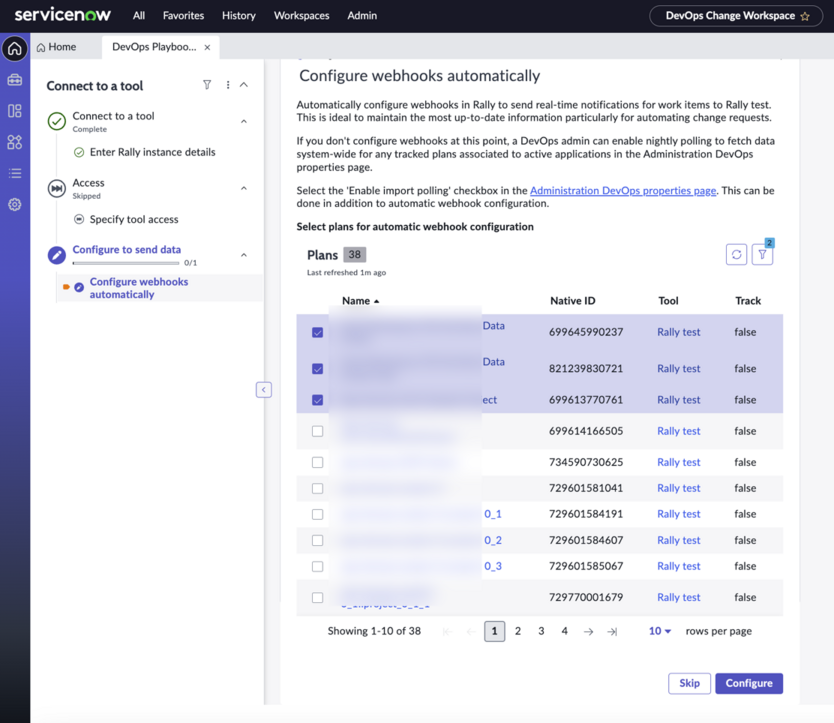This screenshot has width=834, height=723.
Task: Check the plan with Native ID 699614166505
Action: pyautogui.click(x=318, y=431)
